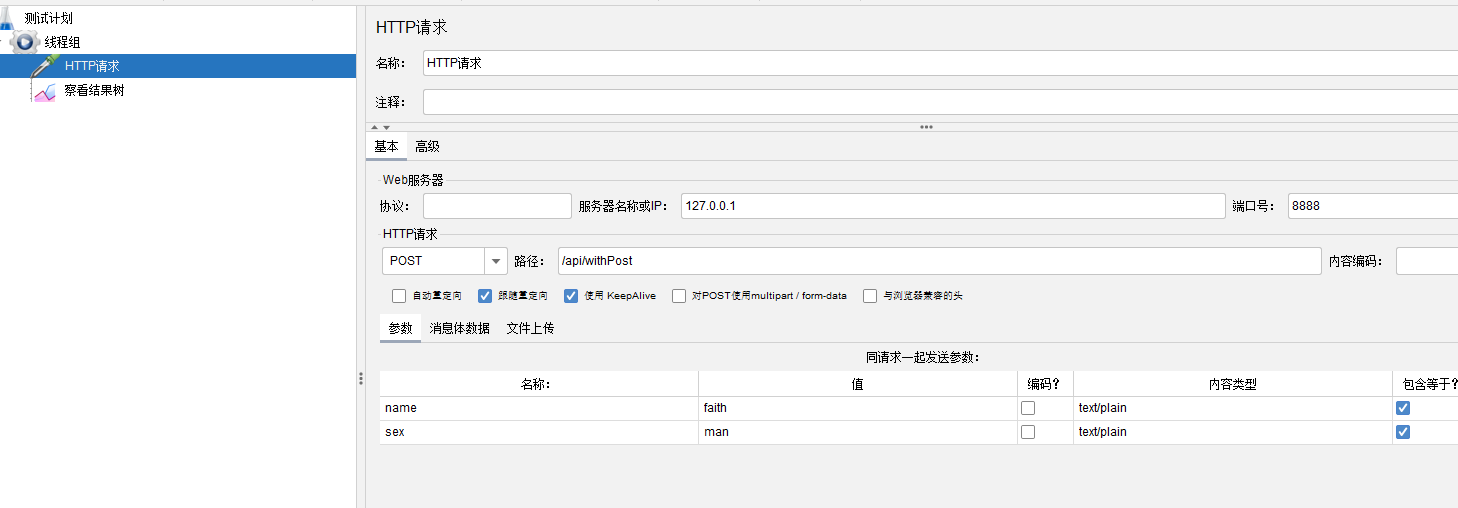This screenshot has height=508, width=1458.
Task: Select 察看结果树 tree node
Action: [x=94, y=90]
